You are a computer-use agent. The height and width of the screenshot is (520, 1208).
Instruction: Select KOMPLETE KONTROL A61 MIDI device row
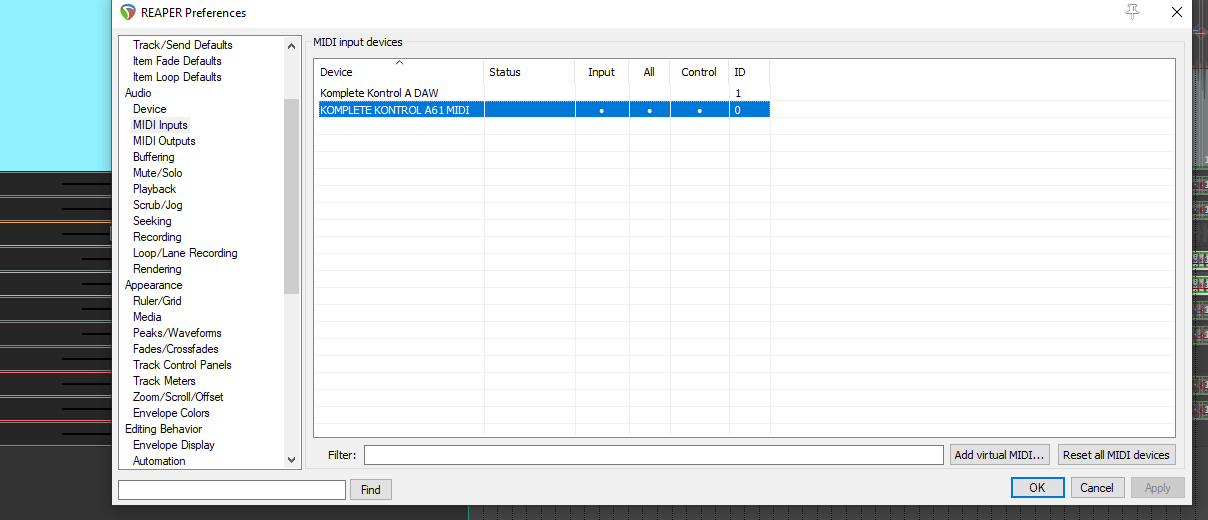[x=542, y=110]
